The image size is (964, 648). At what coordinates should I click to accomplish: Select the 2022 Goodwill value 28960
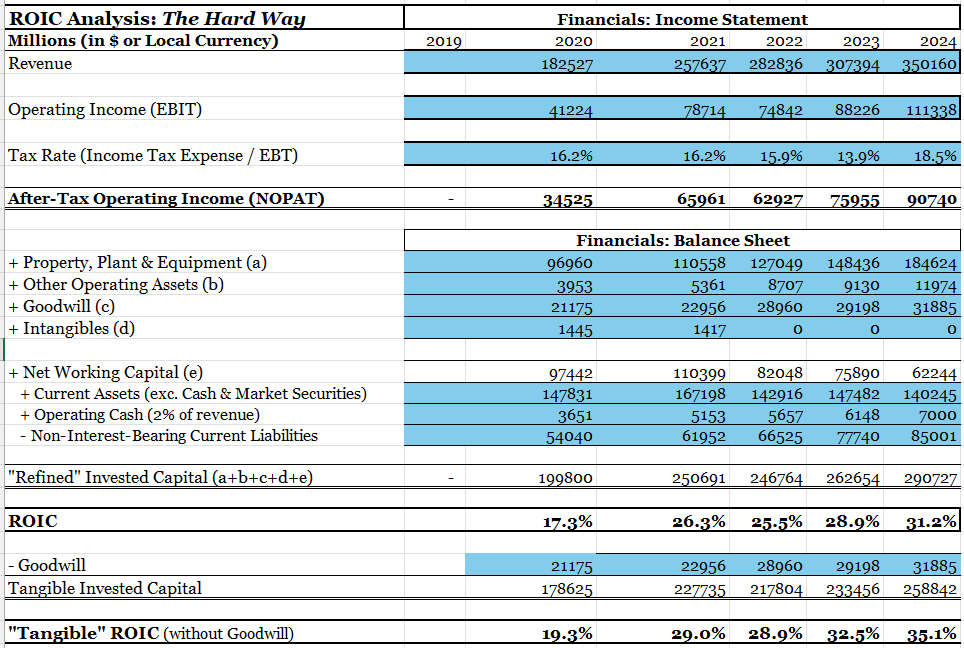(x=780, y=306)
